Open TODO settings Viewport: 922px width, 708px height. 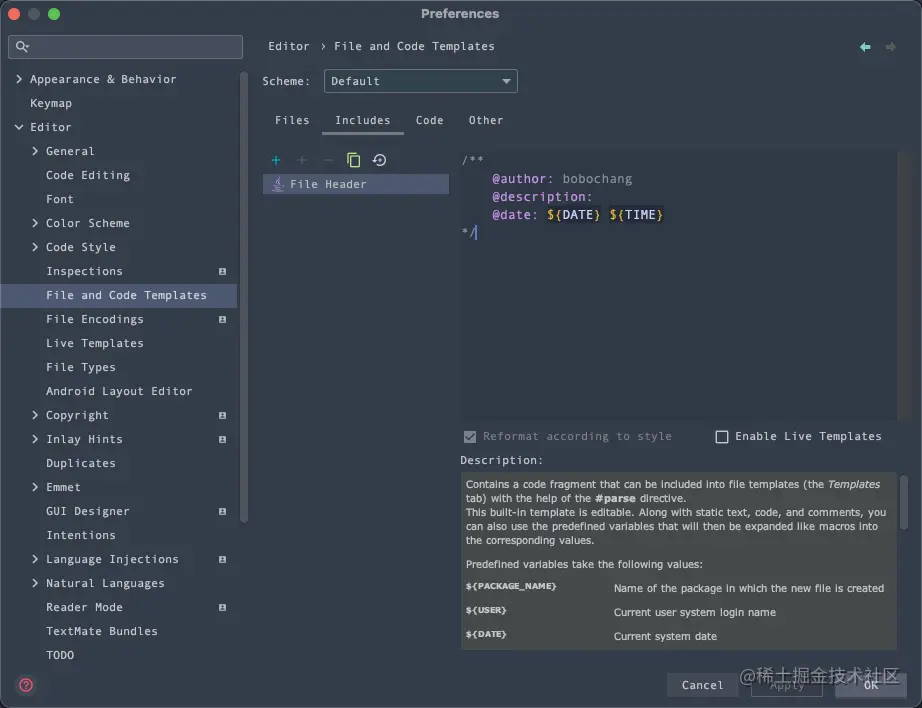[60, 655]
